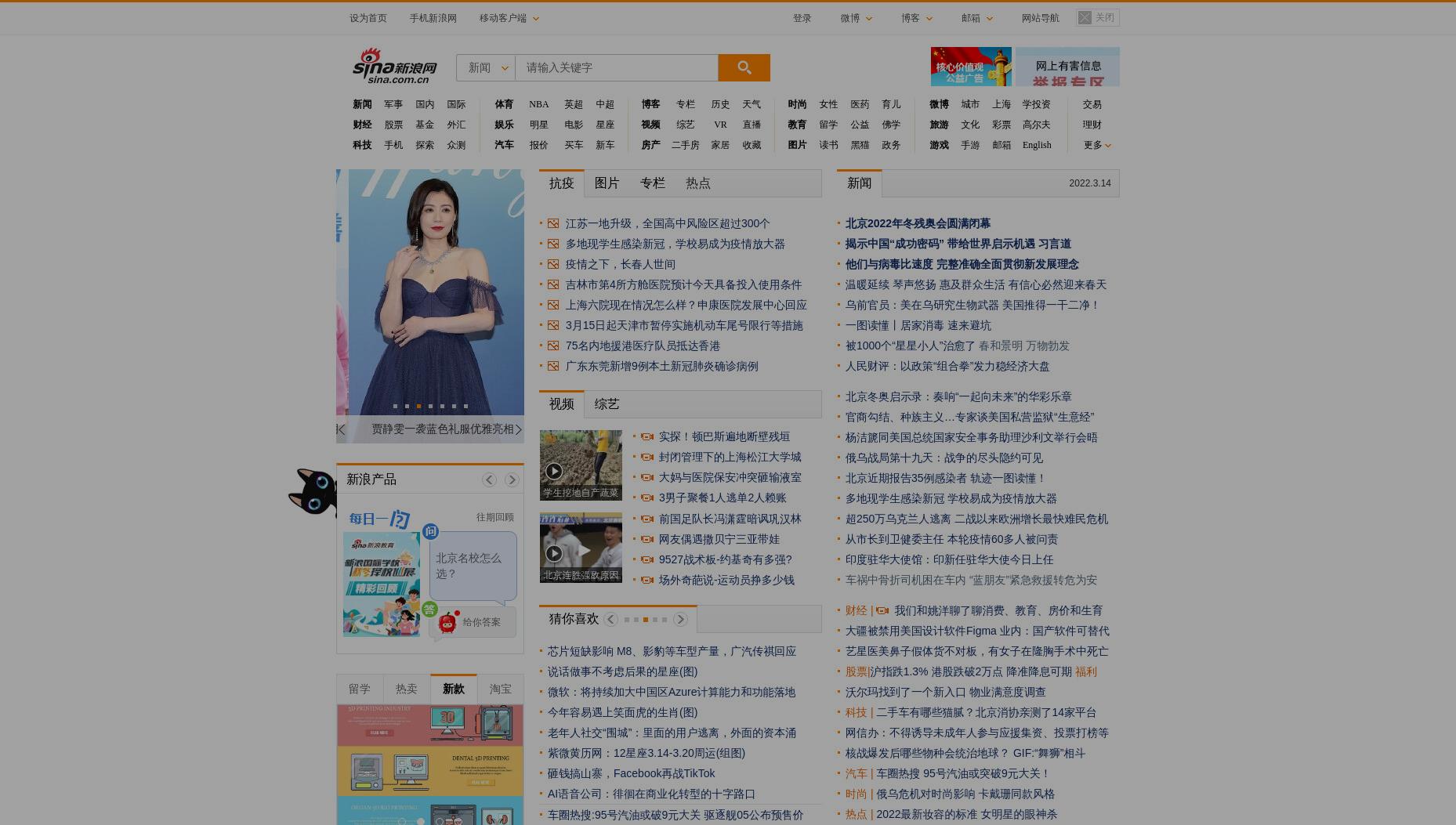Viewport: 1456px width, 825px height.
Task: Click the video icon beside 9527战术板
Action: [x=647, y=559]
